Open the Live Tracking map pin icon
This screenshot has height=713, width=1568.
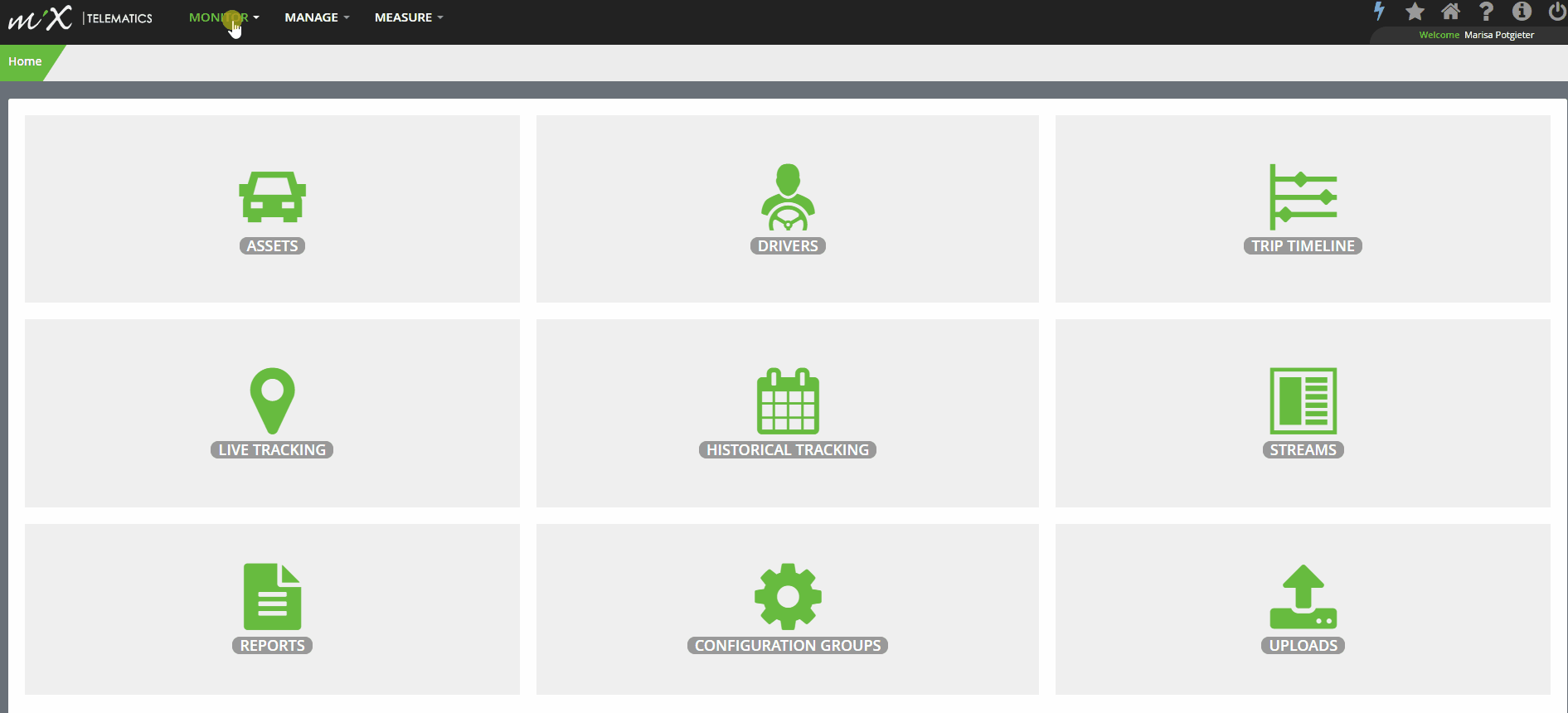tap(272, 400)
